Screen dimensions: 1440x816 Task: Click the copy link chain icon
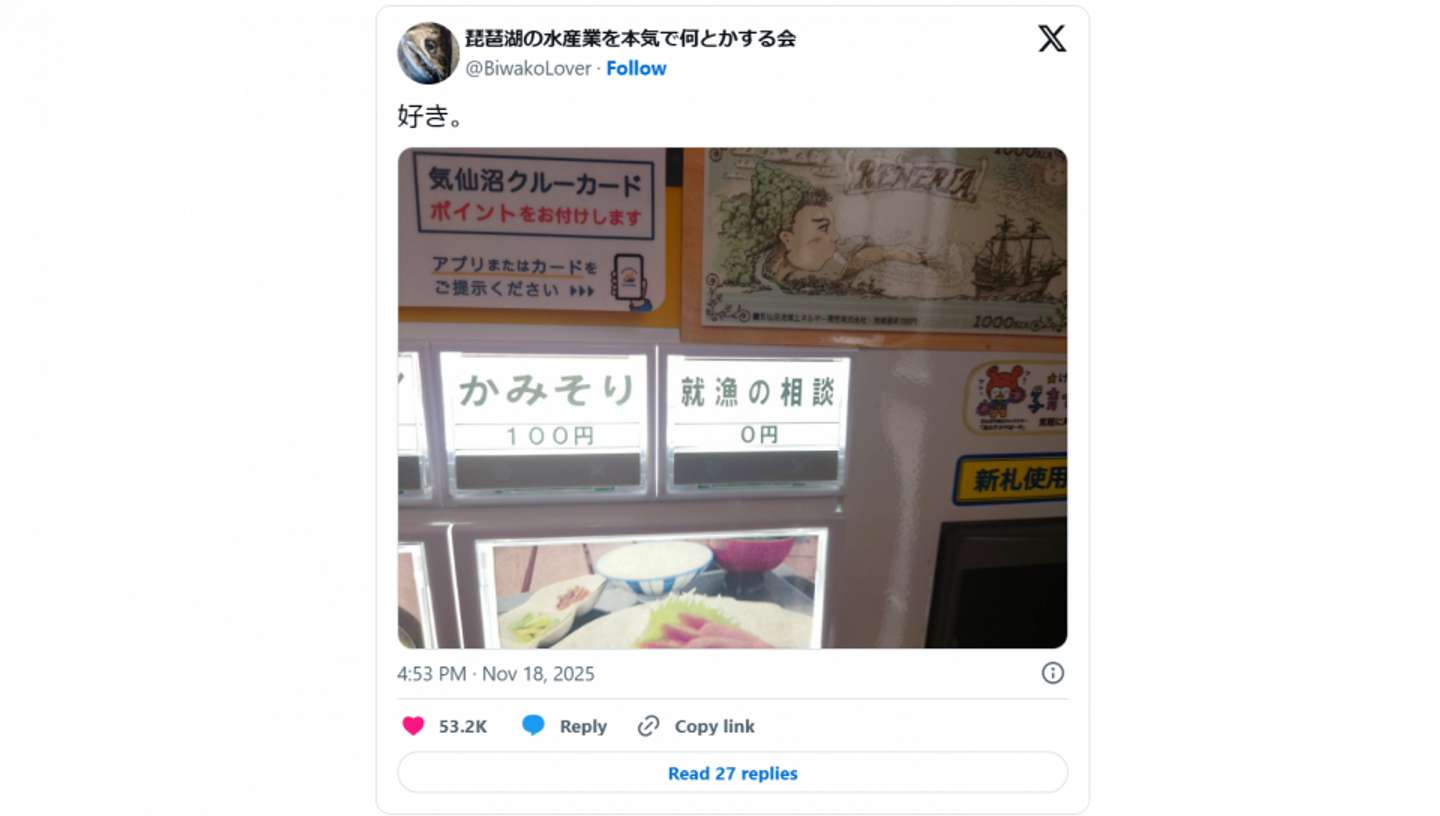(648, 726)
